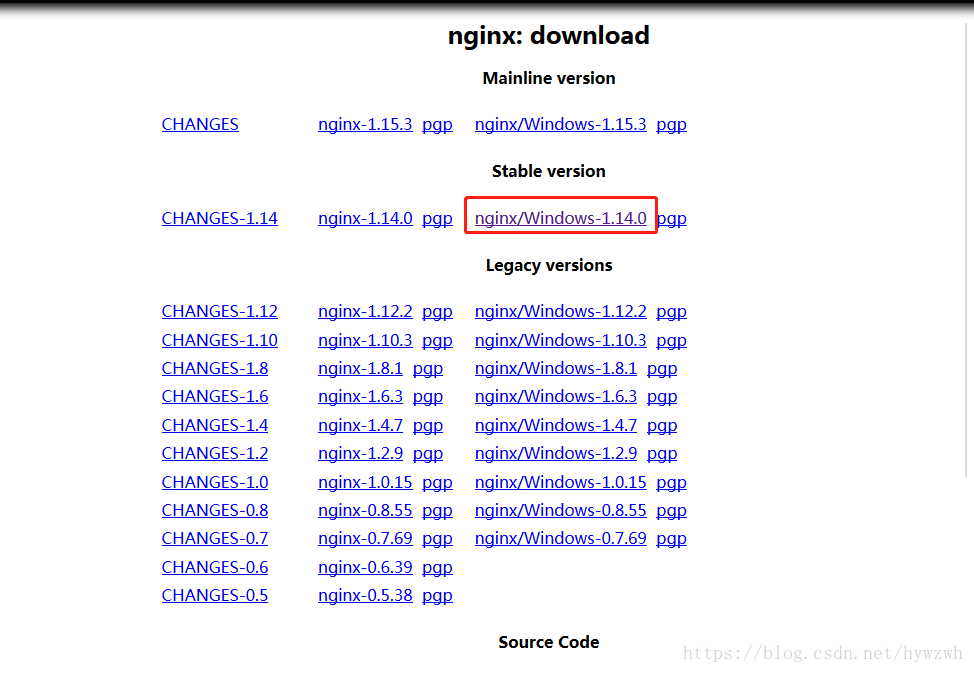Open pgp signature for nginx/Windows-1.14.0

tap(672, 219)
